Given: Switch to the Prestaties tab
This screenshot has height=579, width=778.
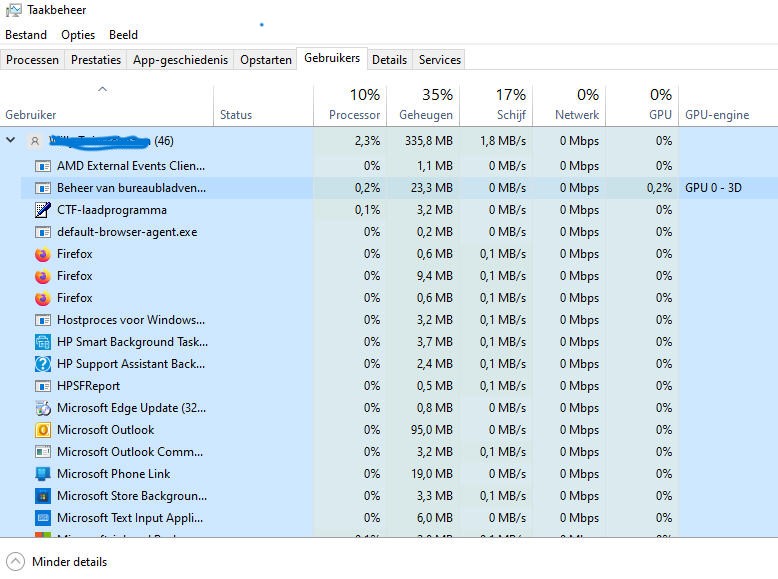Looking at the screenshot, I should [x=96, y=60].
